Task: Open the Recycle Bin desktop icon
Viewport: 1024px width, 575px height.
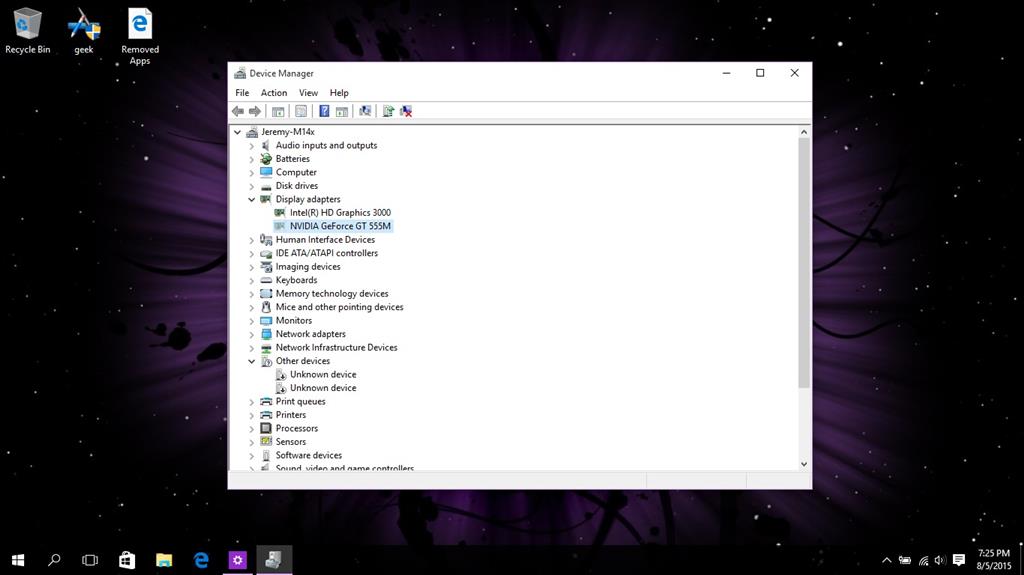Action: click(x=27, y=31)
